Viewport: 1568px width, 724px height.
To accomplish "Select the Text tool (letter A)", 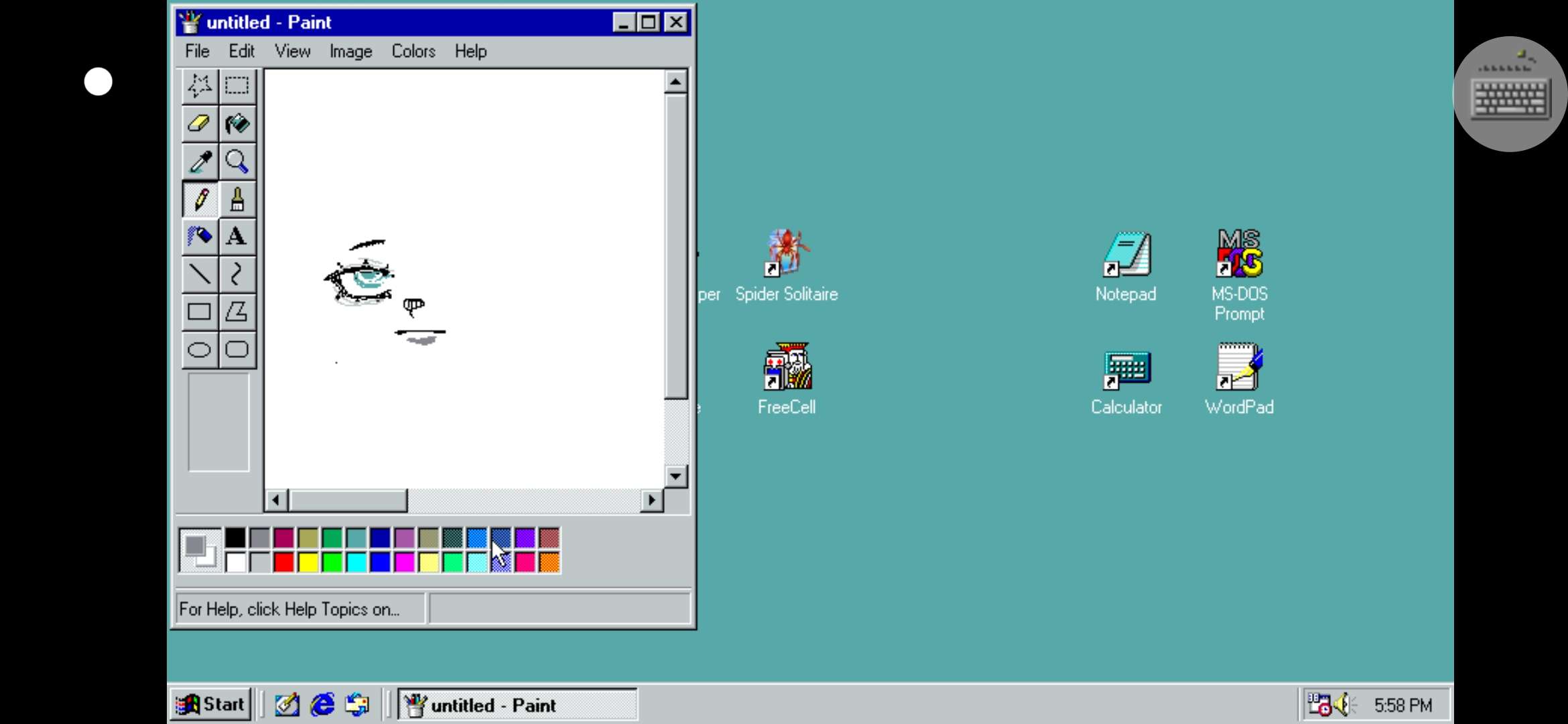I will pos(237,237).
